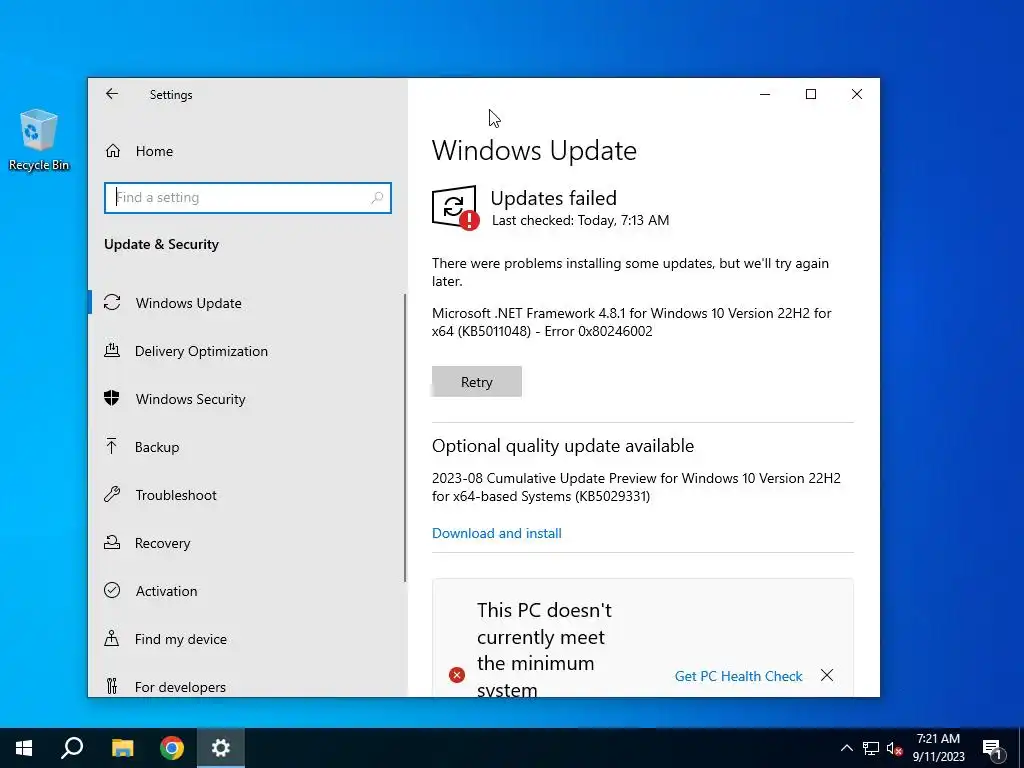This screenshot has width=1024, height=768.
Task: Select the Windows Security shield icon
Action: point(112,398)
